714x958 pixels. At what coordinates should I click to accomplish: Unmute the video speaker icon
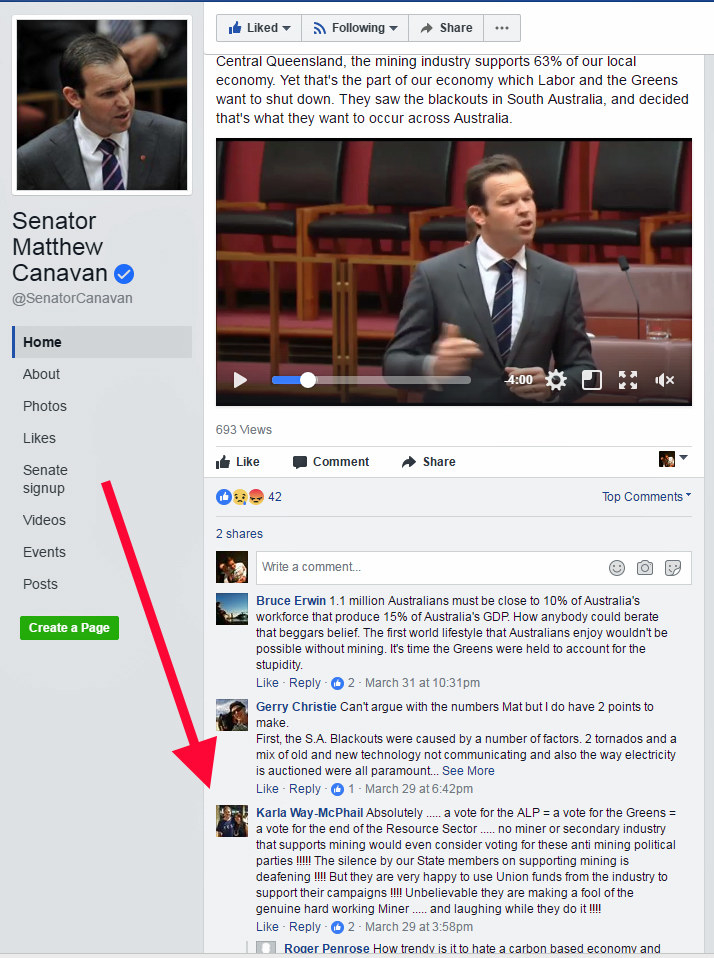665,380
